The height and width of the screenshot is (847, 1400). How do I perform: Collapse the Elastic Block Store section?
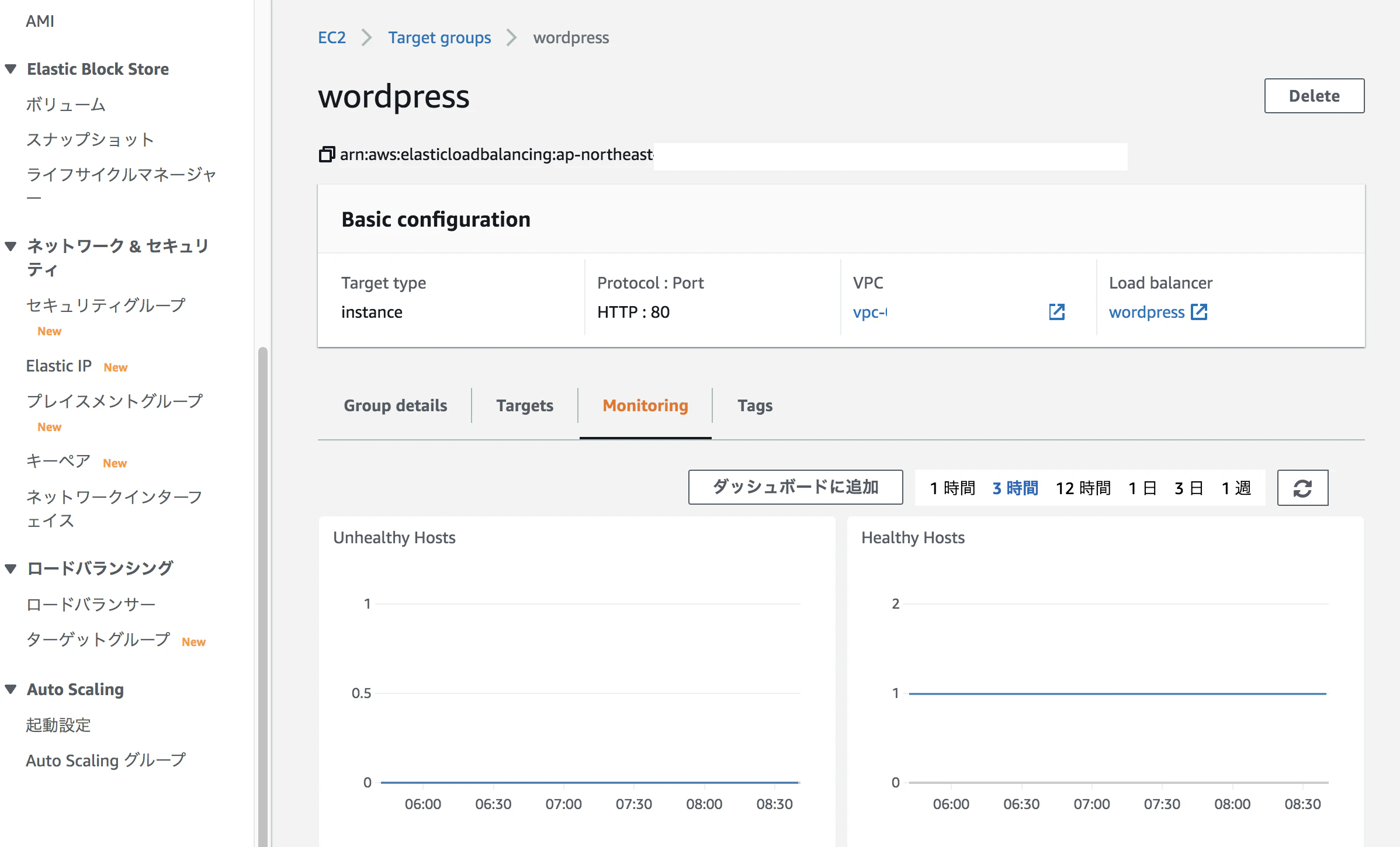[x=11, y=69]
